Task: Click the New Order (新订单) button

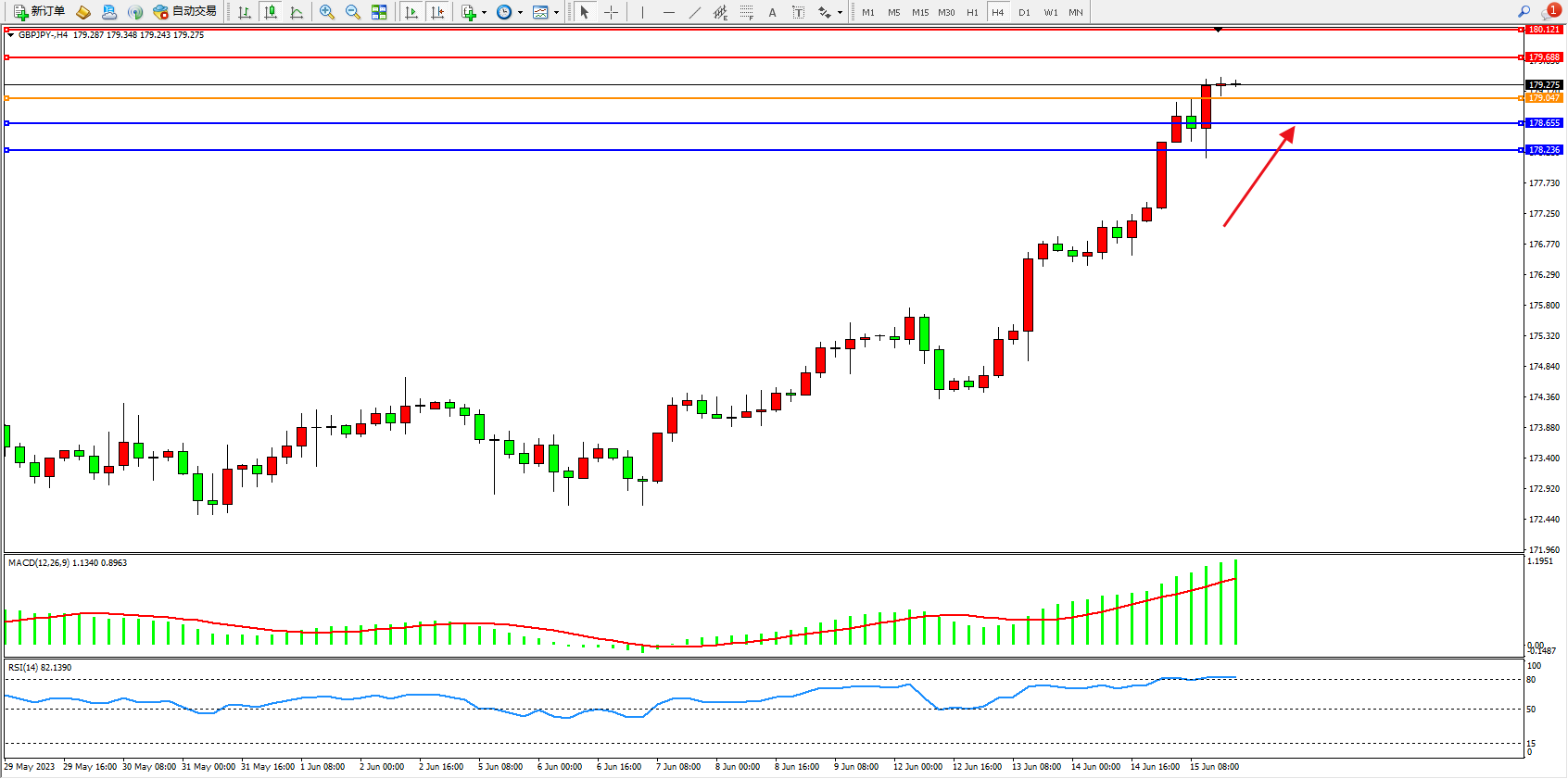Action: [x=39, y=12]
